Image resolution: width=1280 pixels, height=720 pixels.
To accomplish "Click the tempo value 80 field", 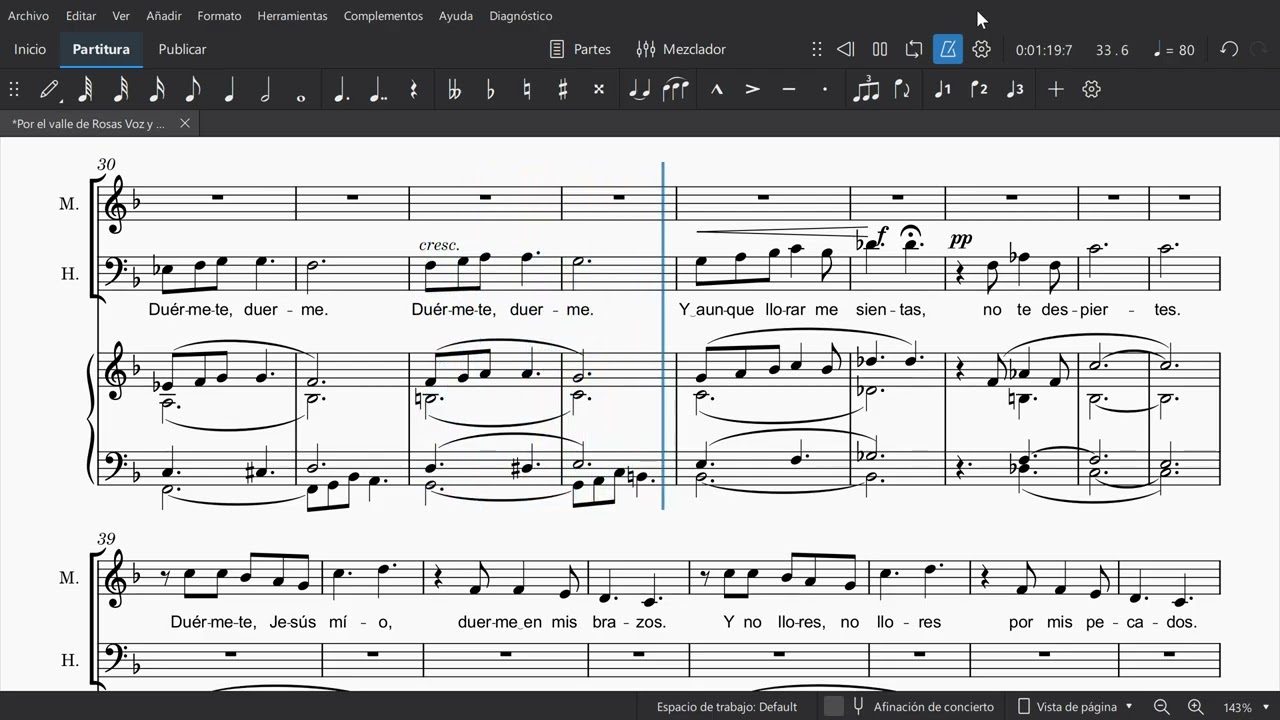I will (1175, 50).
